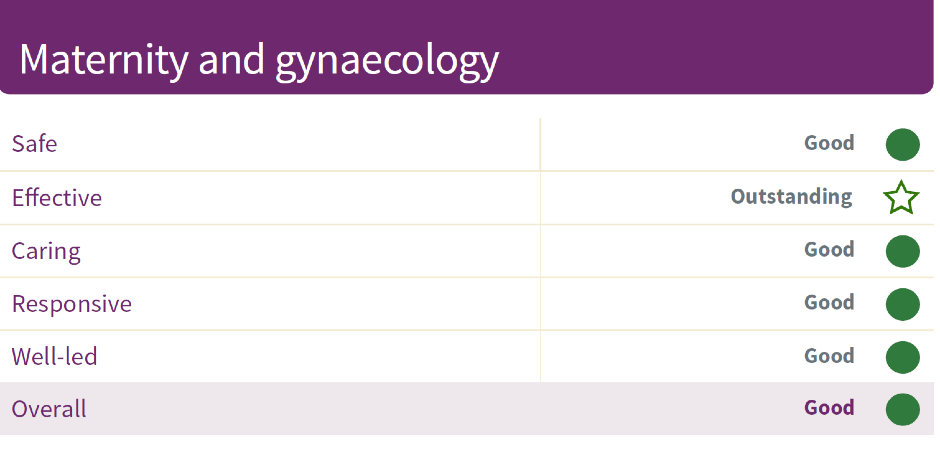Viewport: 940px width, 449px height.
Task: Click the green circle in the Well-led row
Action: [902, 357]
